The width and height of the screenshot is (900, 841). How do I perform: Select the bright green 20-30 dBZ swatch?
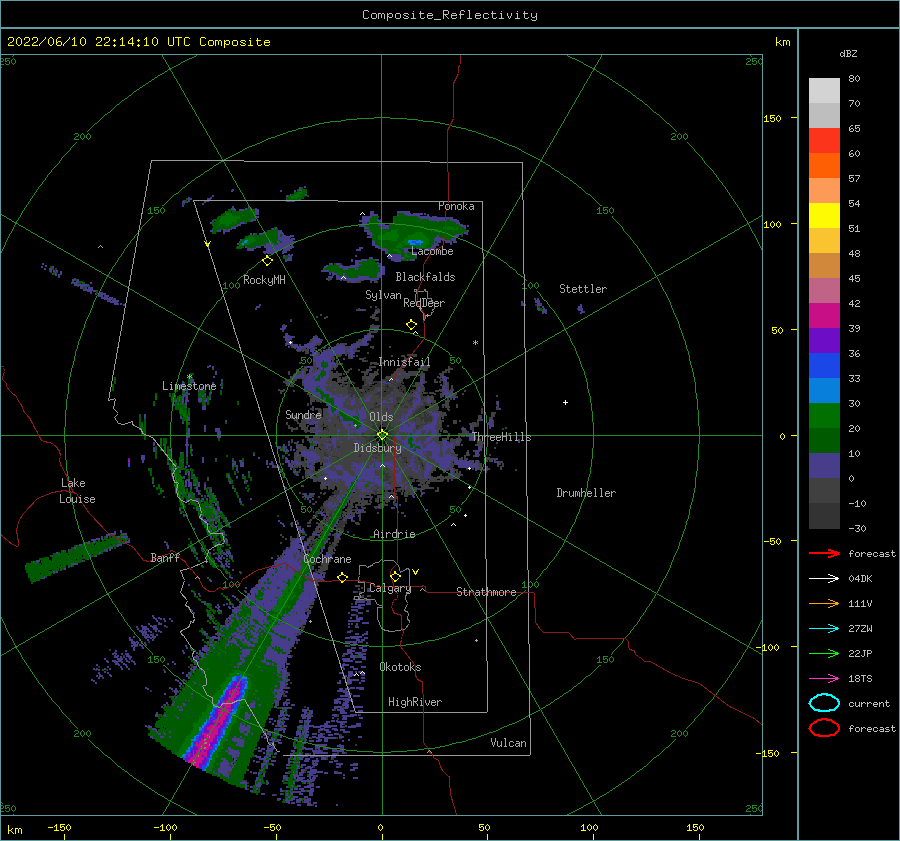[824, 416]
